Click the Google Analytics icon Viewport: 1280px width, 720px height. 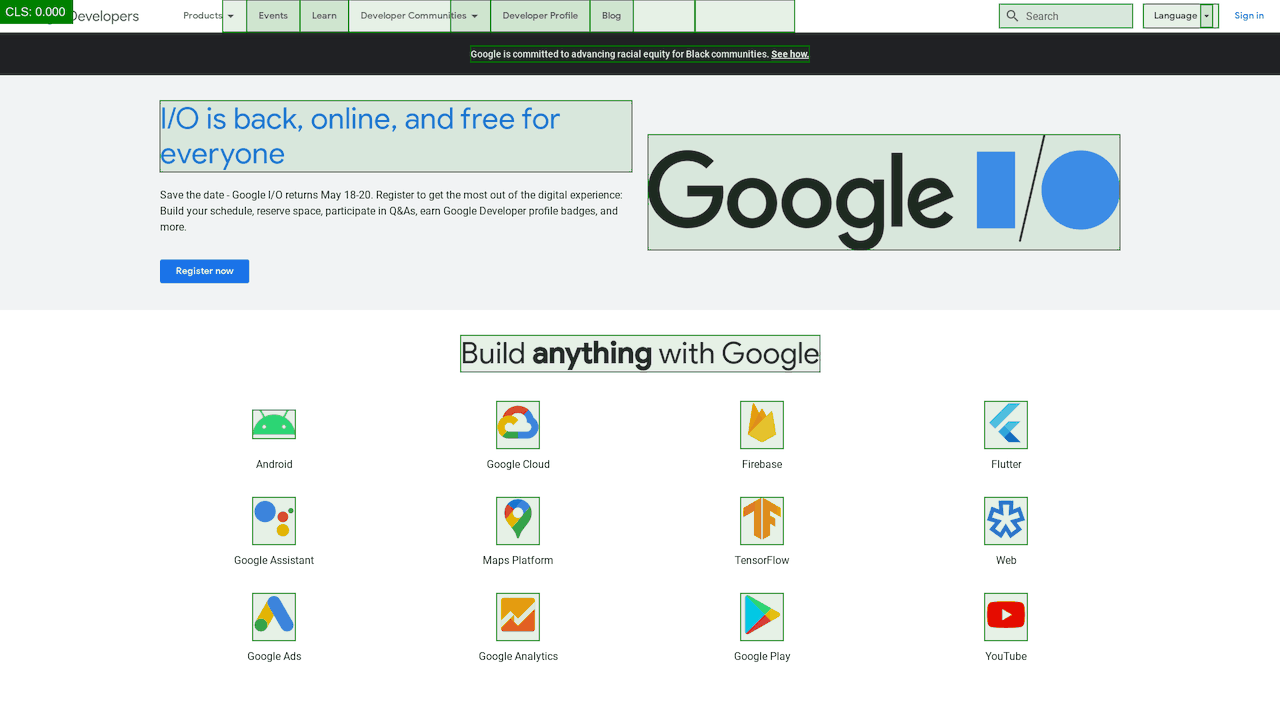coord(517,616)
